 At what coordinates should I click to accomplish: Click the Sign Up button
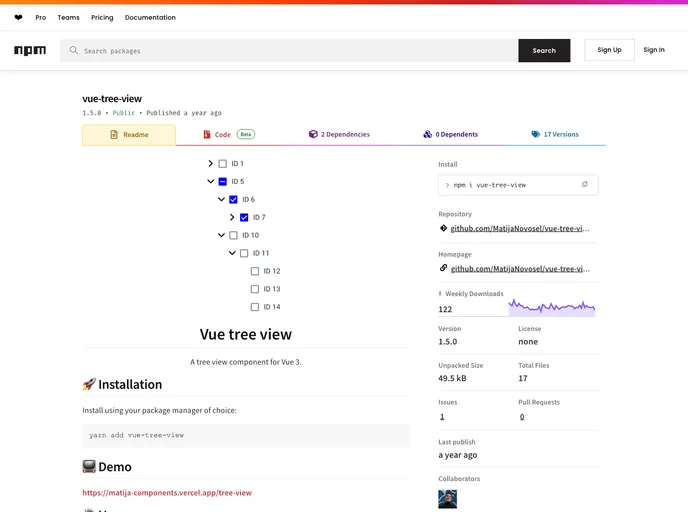pyautogui.click(x=609, y=50)
